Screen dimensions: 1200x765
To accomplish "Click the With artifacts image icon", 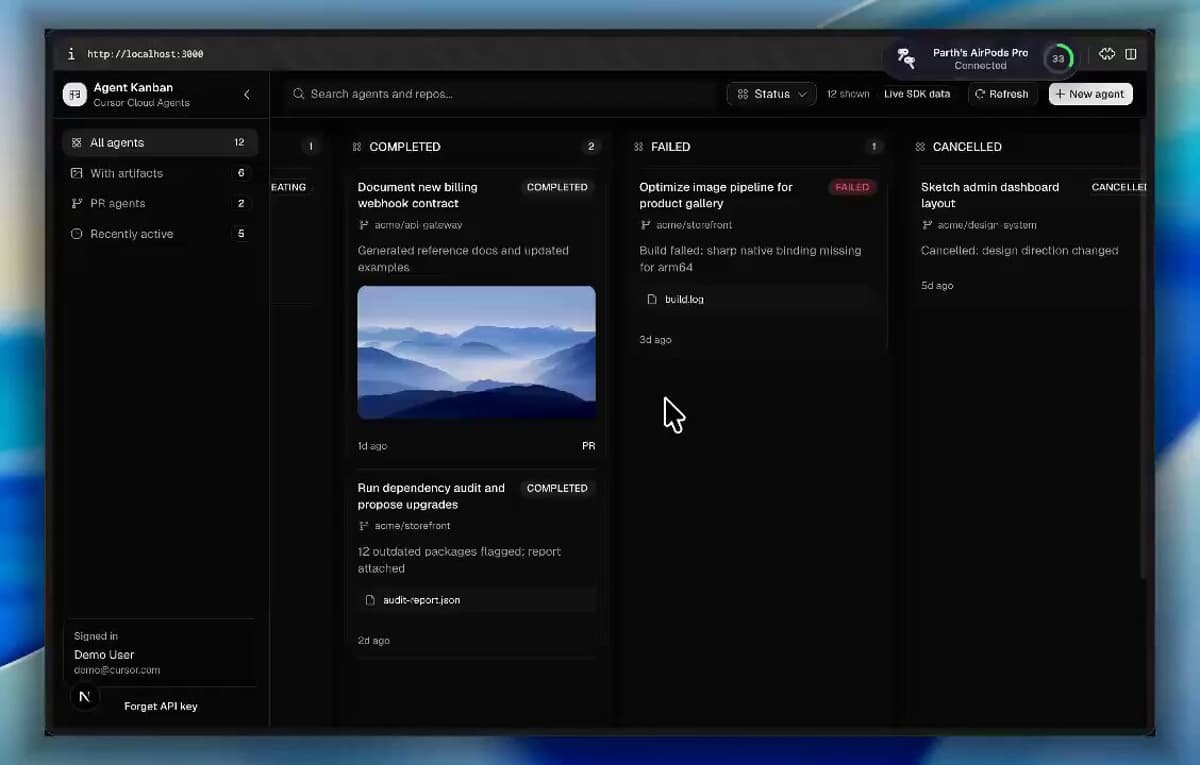I will pos(77,173).
